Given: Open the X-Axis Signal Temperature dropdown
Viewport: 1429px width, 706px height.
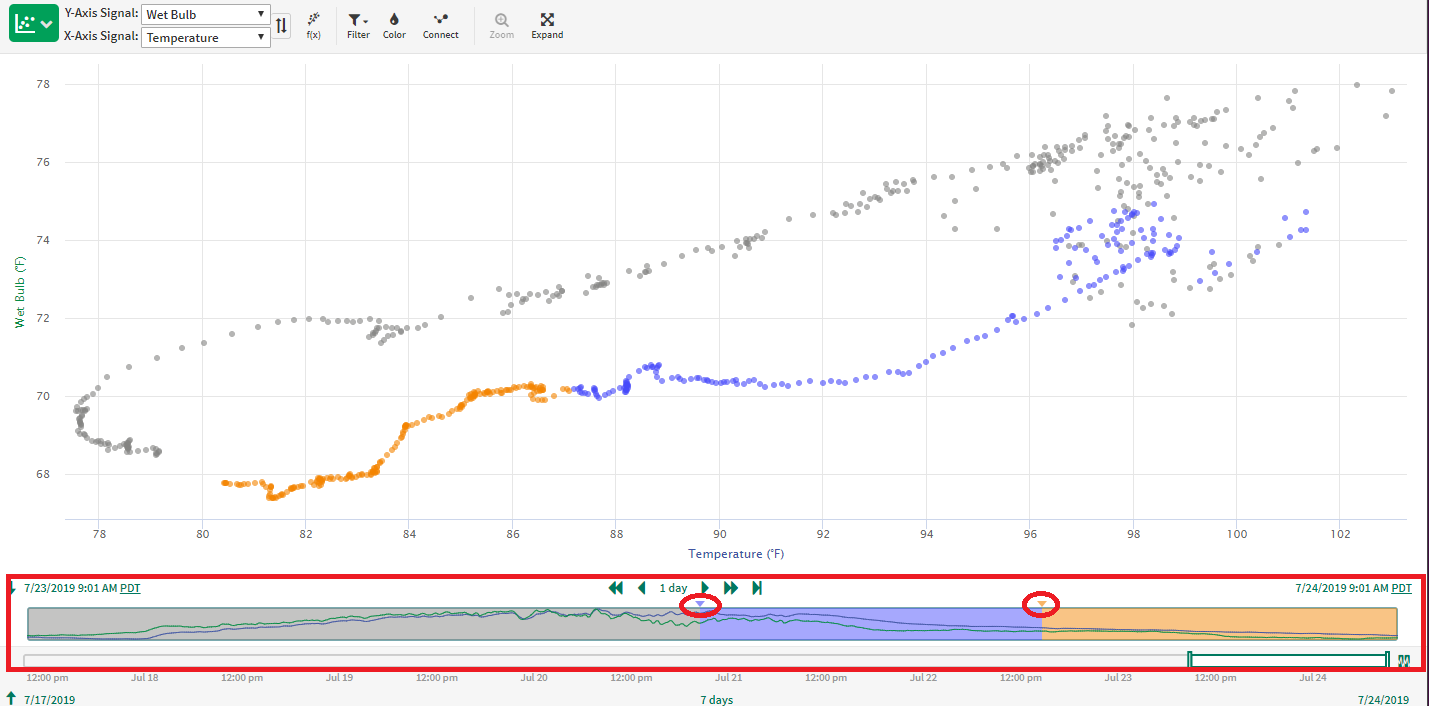Looking at the screenshot, I should (205, 38).
